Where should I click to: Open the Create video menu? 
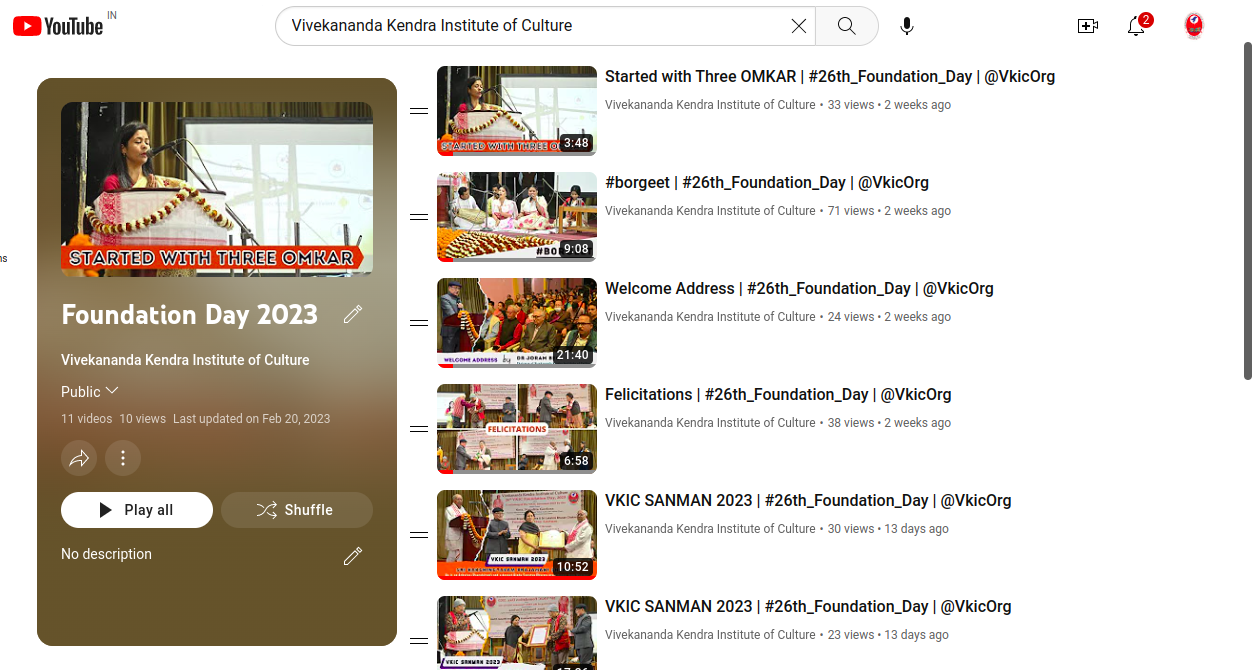(1088, 26)
